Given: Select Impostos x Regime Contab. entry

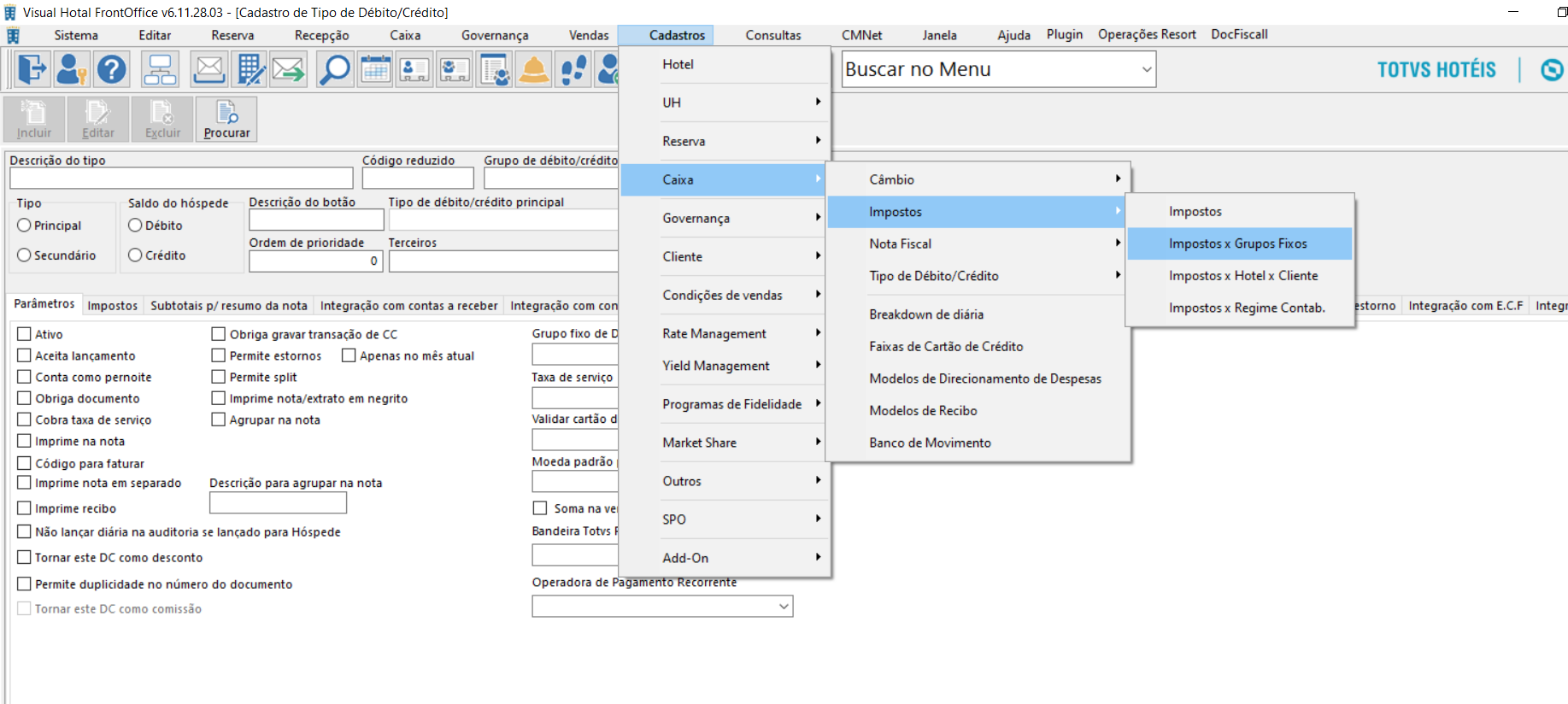Looking at the screenshot, I should click(x=1239, y=308).
